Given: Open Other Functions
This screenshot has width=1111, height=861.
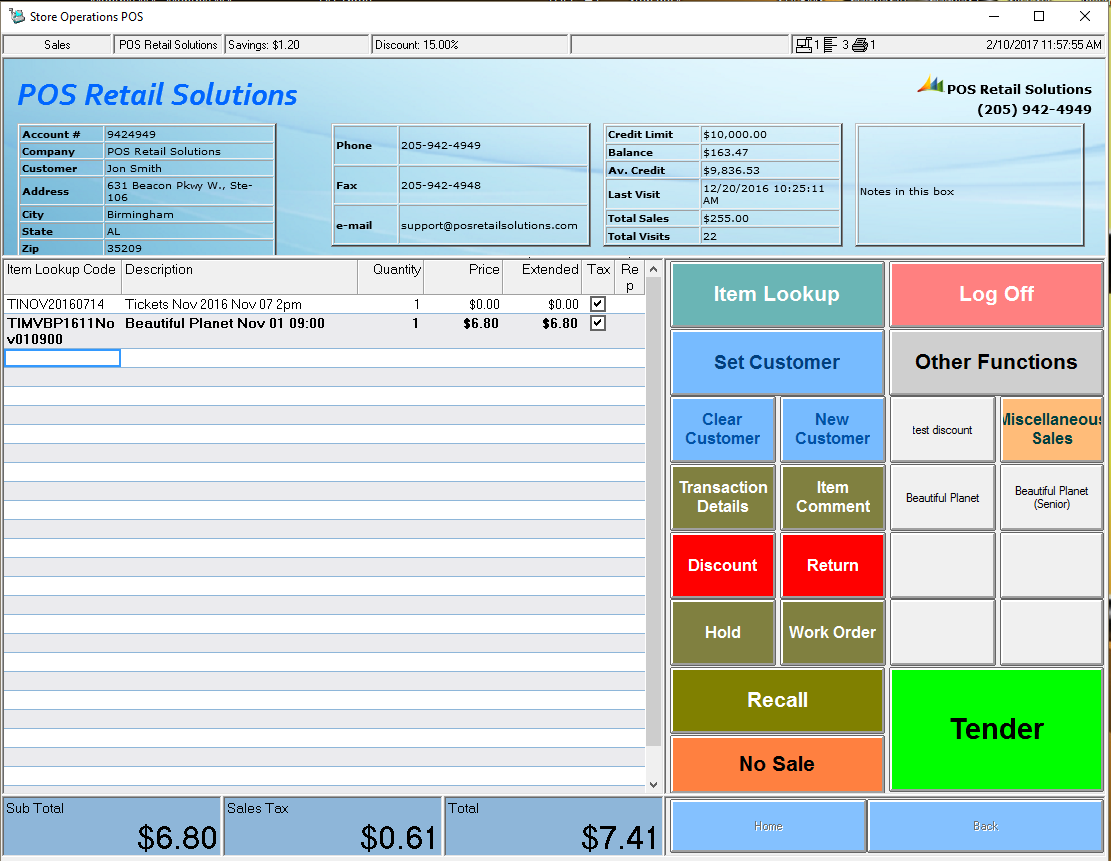Looking at the screenshot, I should 996,362.
